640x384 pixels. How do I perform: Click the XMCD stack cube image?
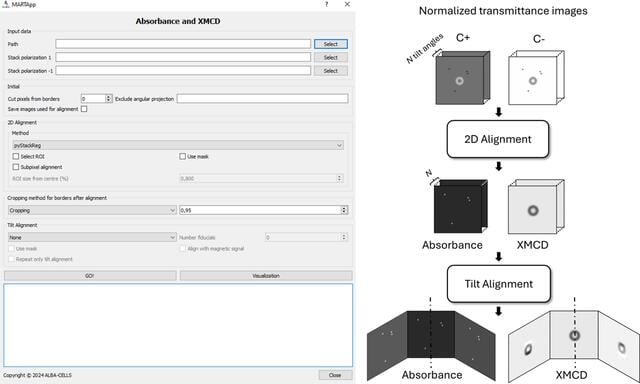[536, 206]
